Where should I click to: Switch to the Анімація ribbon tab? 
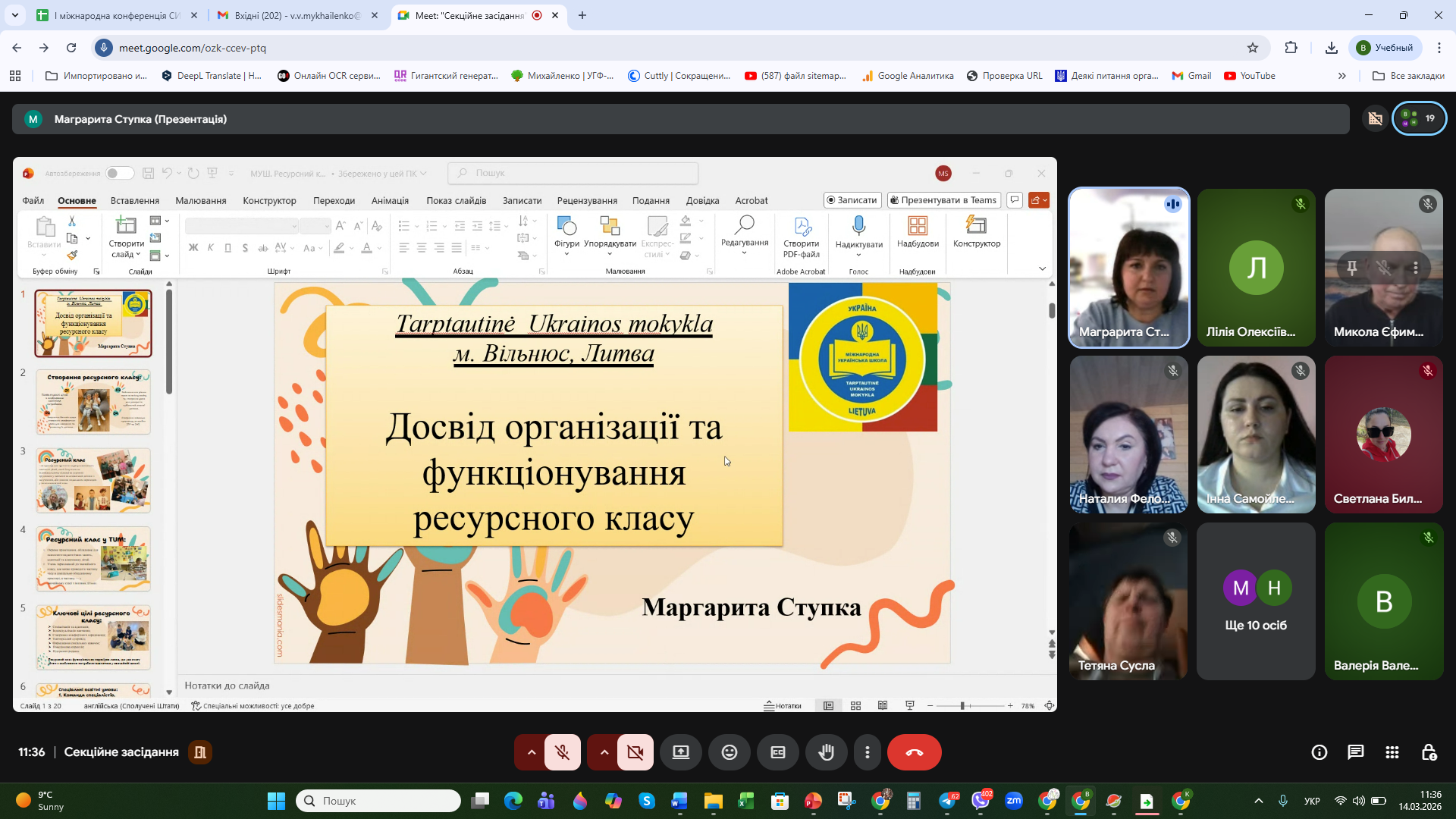pos(390,200)
